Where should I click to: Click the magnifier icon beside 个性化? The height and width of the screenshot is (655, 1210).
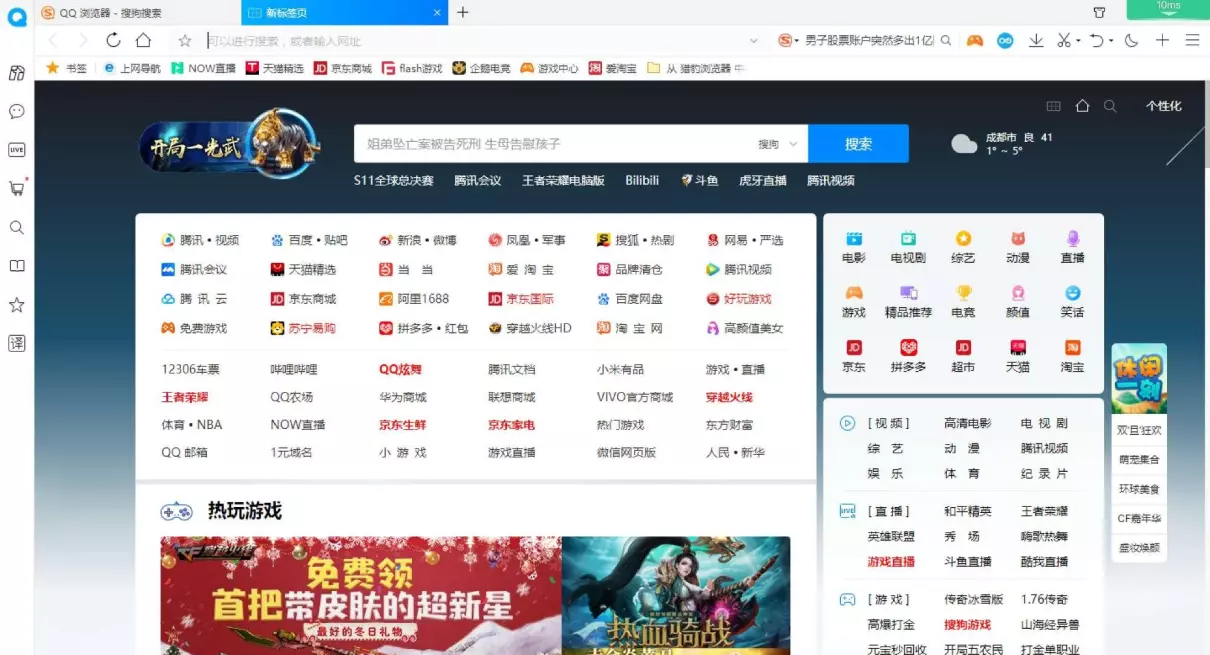[1110, 106]
